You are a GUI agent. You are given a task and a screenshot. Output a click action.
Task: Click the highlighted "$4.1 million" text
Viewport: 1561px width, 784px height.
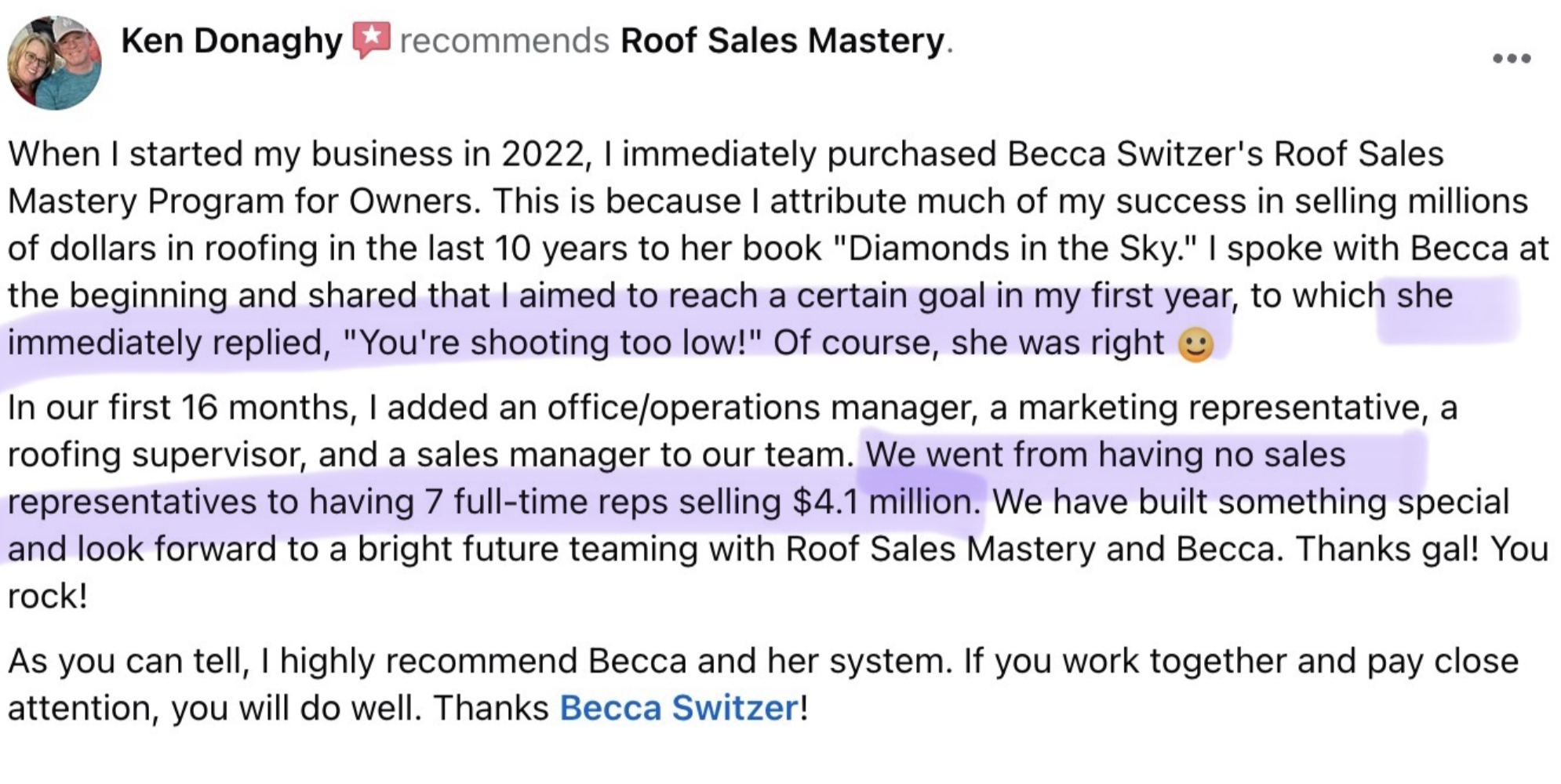click(882, 502)
